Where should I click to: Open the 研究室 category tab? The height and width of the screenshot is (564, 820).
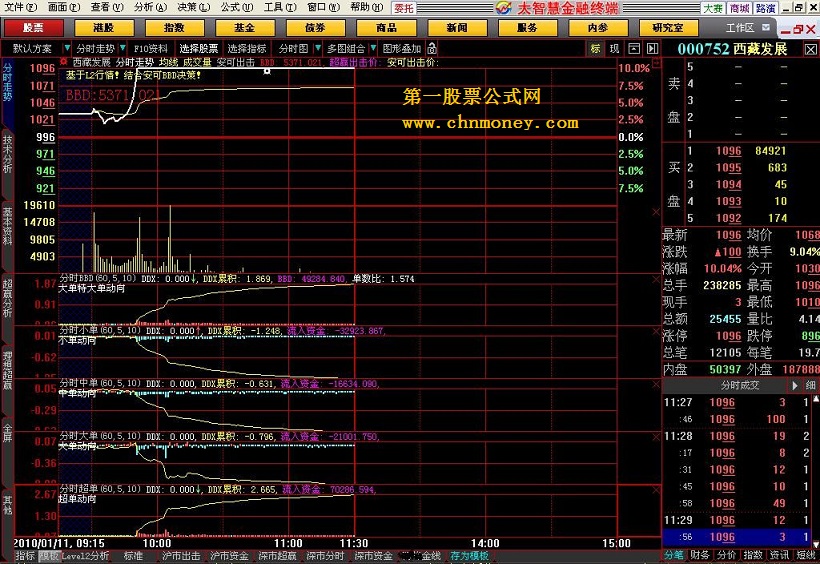tap(668, 28)
